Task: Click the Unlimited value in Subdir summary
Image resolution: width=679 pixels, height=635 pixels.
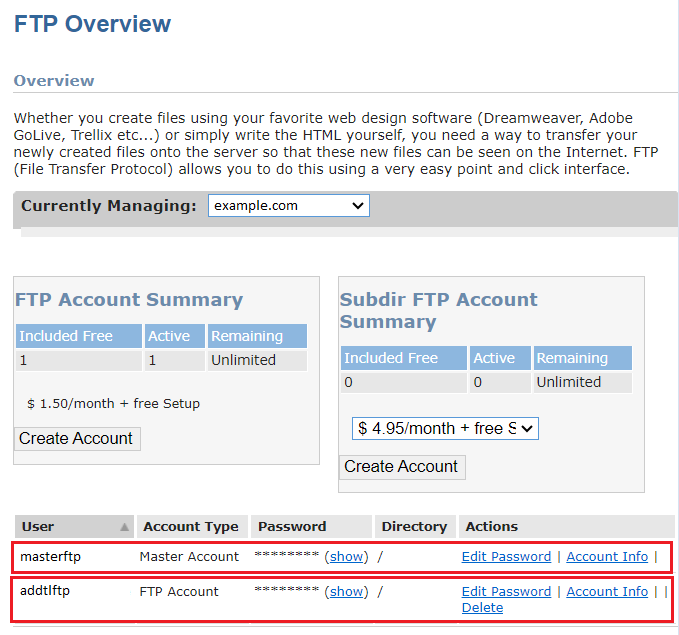Action: (569, 382)
